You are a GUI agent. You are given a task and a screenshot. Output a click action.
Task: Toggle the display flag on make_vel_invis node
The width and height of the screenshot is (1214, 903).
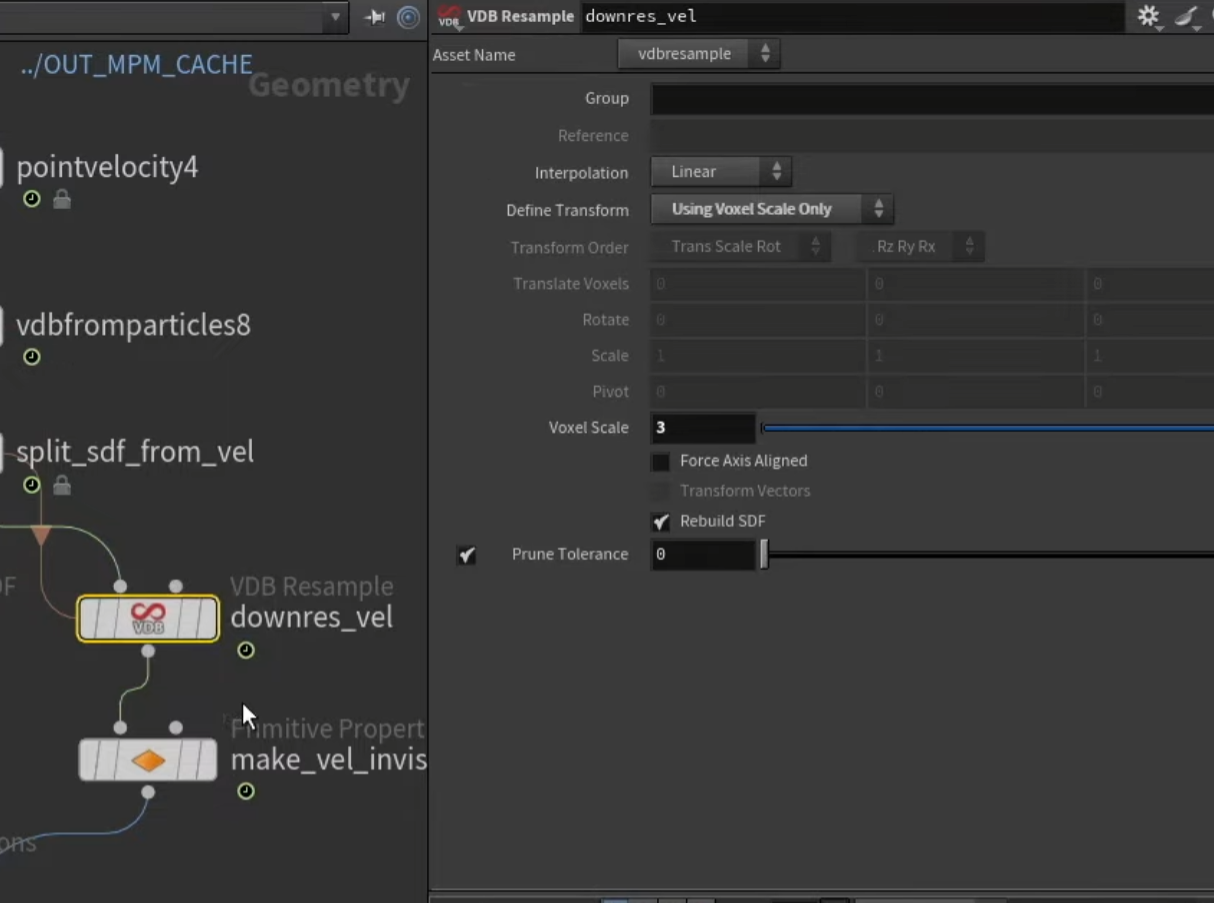coord(205,761)
